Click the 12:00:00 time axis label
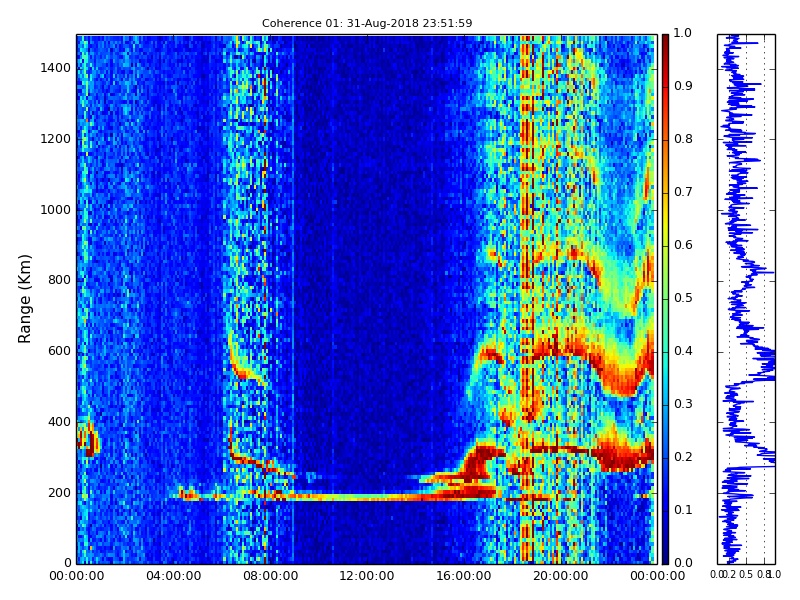 tap(367, 576)
